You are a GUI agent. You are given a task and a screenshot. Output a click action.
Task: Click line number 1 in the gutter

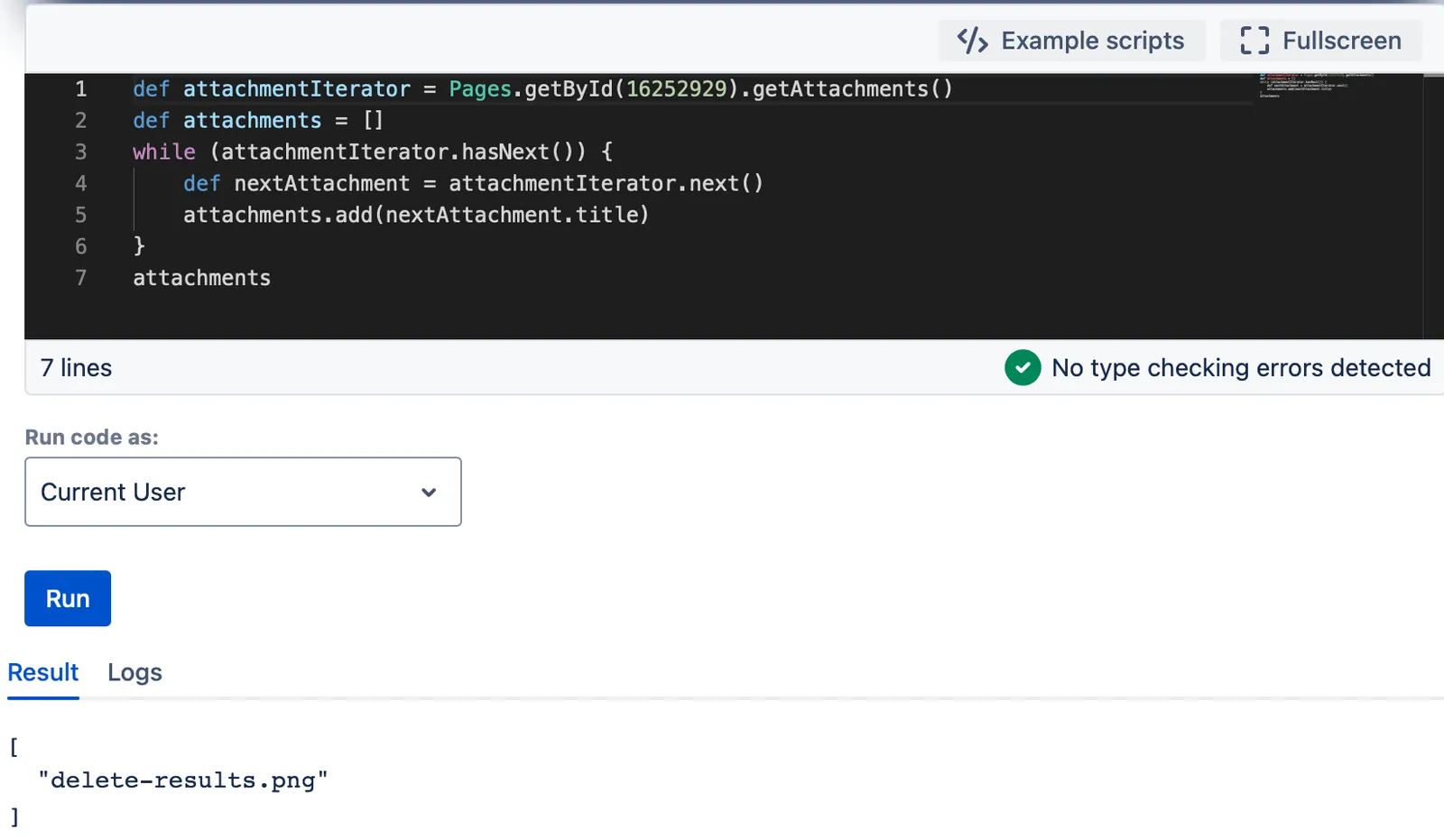81,88
